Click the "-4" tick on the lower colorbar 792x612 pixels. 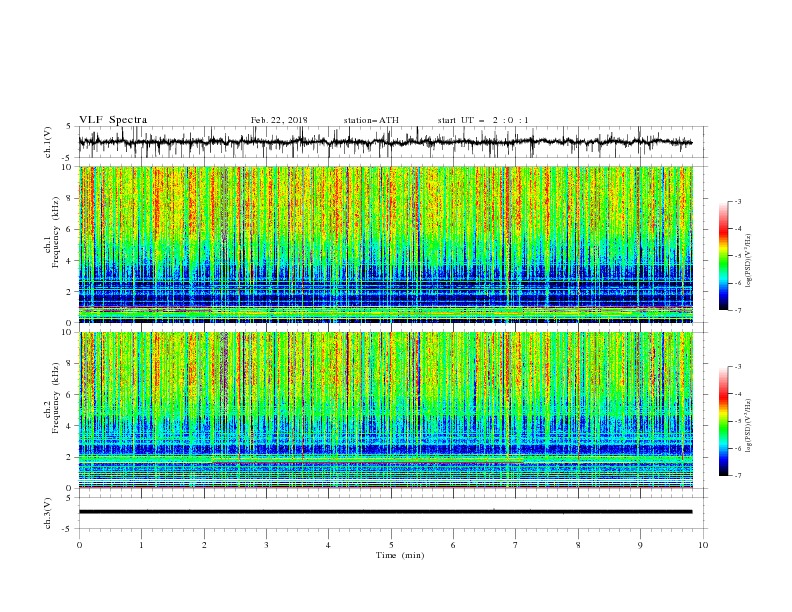tap(738, 394)
